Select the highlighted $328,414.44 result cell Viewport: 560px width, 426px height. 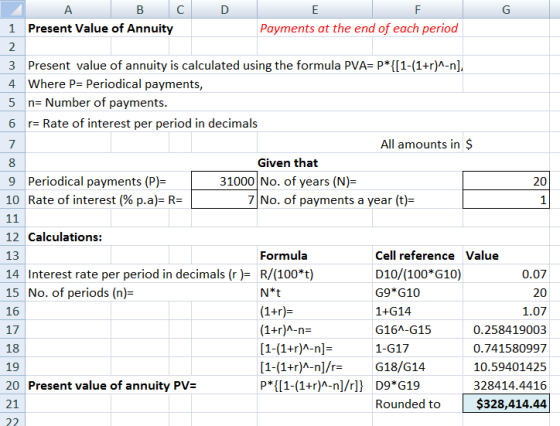(506, 404)
